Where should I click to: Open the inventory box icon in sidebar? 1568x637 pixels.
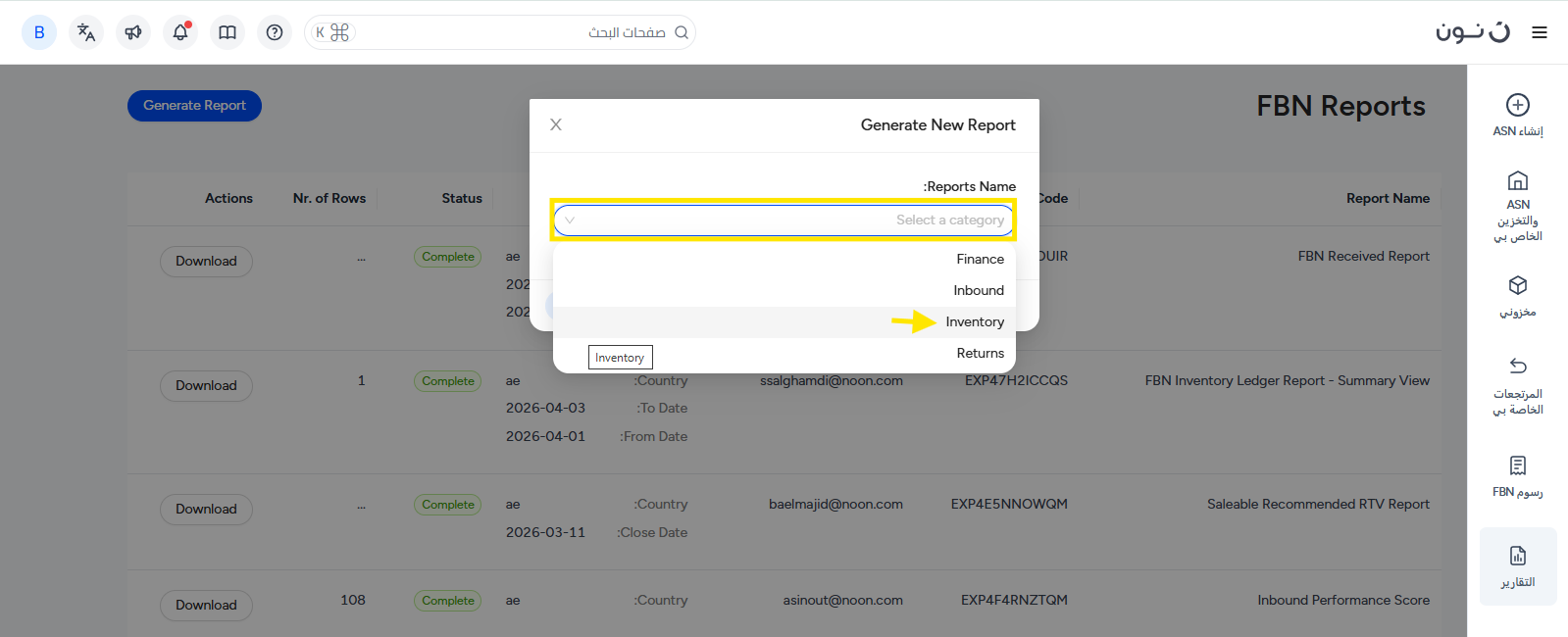[1517, 285]
